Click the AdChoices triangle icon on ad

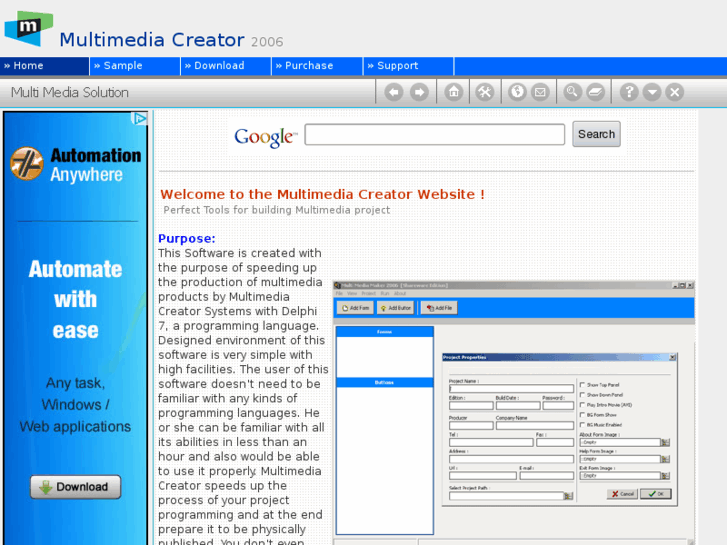[x=140, y=119]
